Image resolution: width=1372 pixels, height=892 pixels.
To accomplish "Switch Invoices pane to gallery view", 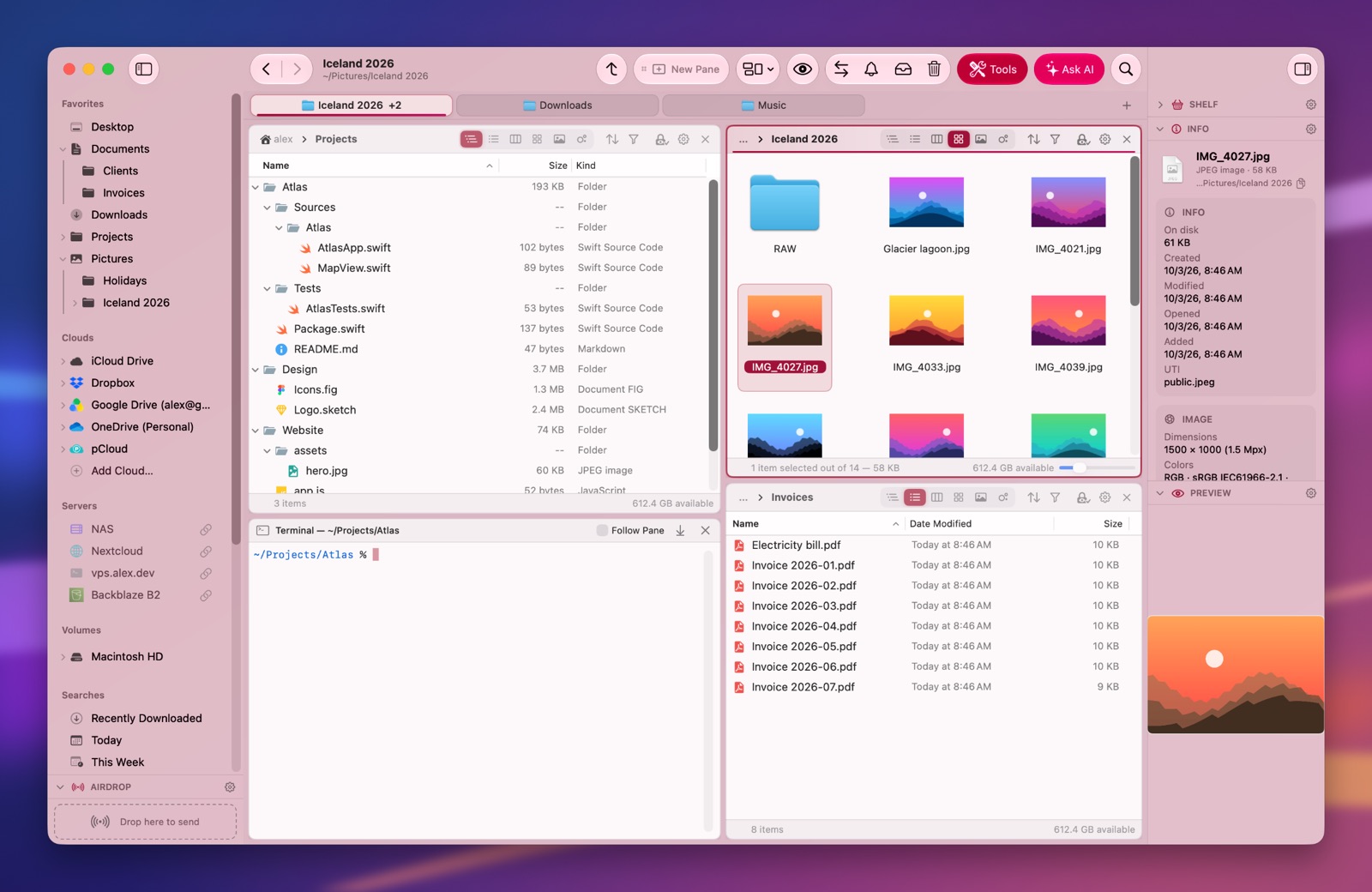I will 981,497.
